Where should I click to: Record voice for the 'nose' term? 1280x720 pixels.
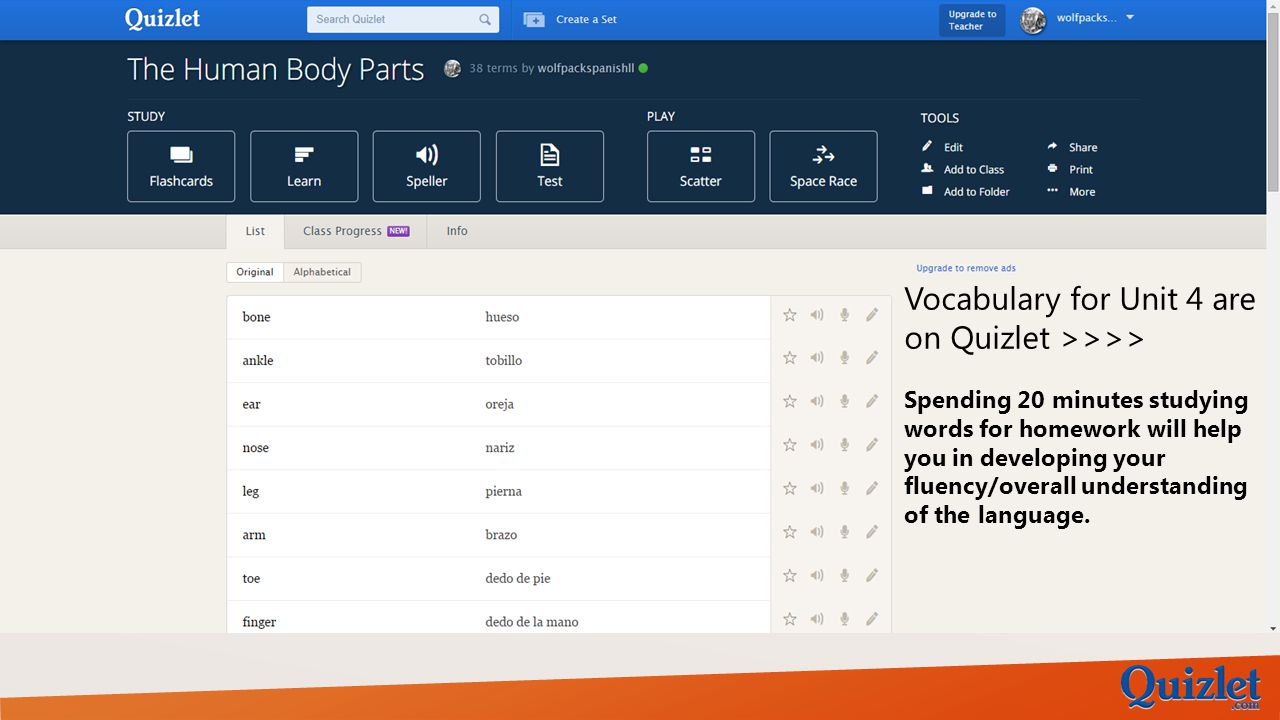click(x=844, y=445)
